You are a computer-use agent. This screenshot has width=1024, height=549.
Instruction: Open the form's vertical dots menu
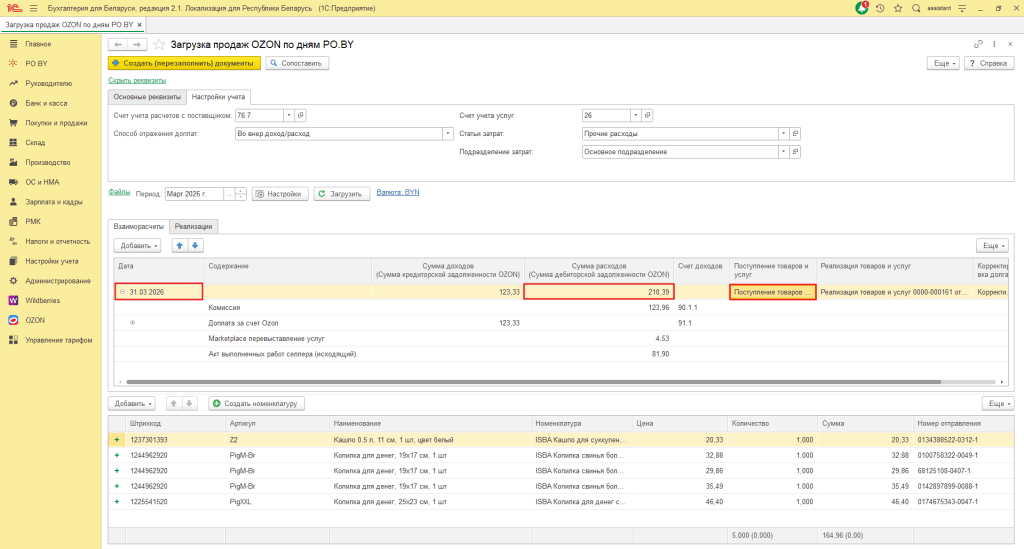[x=994, y=44]
